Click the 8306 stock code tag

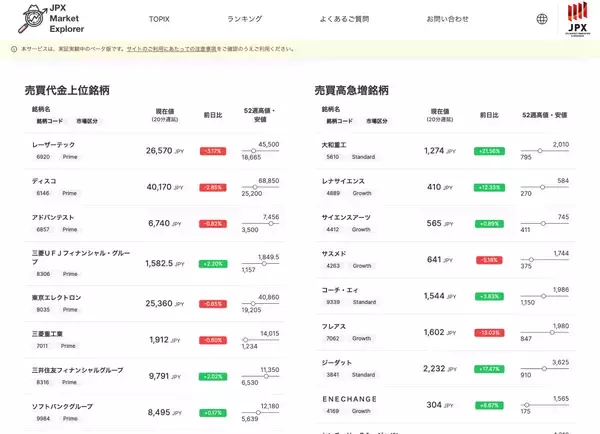43,274
